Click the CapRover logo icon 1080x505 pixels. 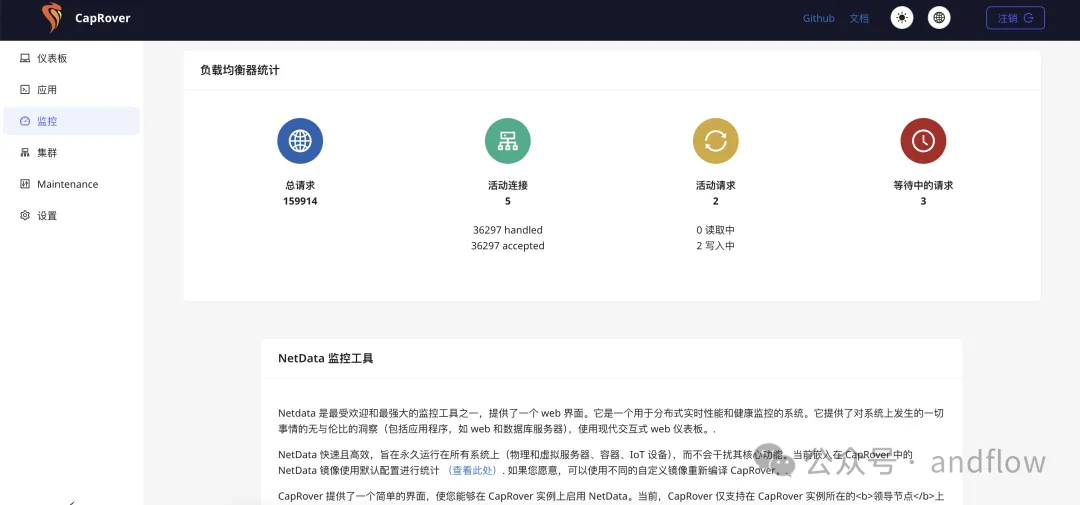point(51,18)
